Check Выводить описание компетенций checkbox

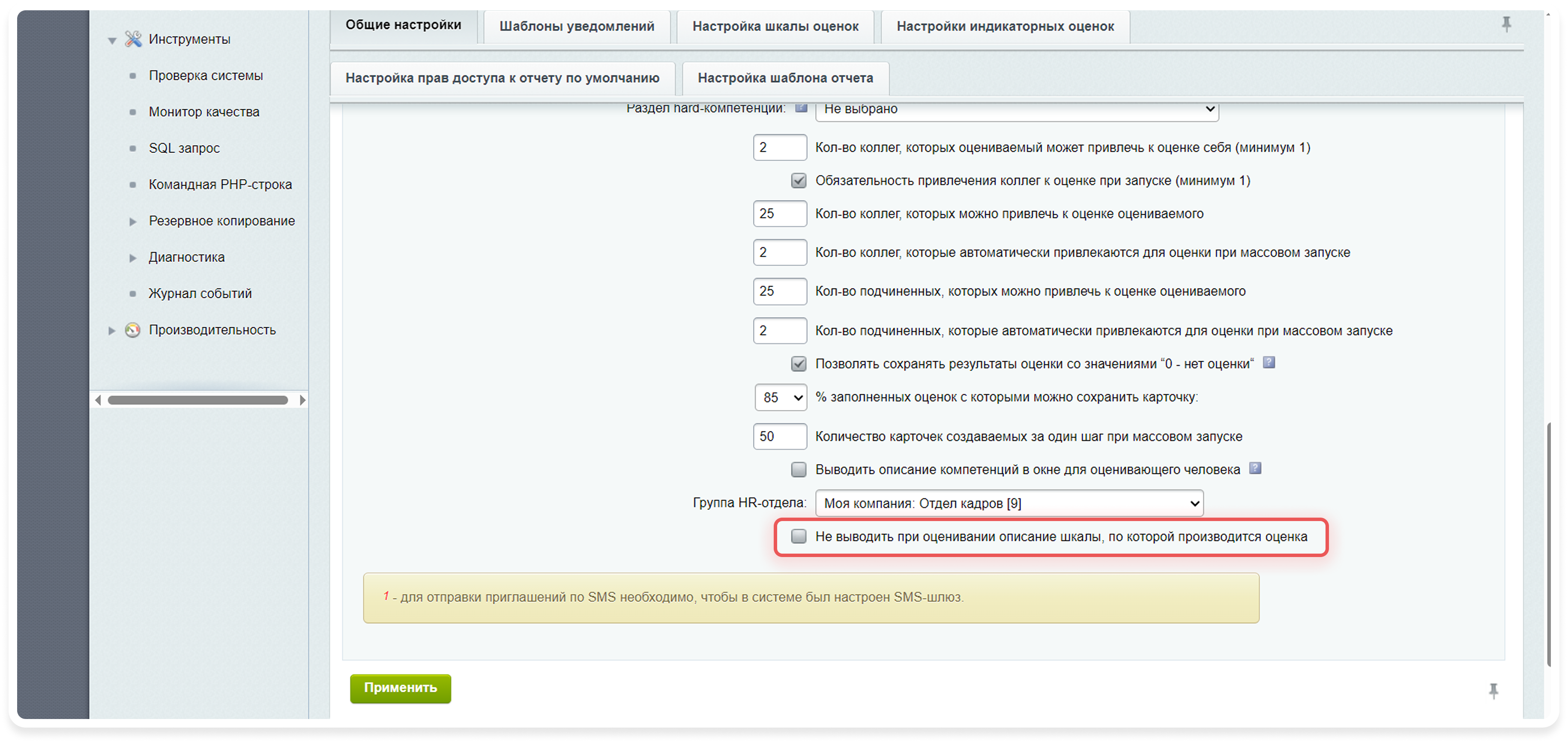click(x=799, y=470)
